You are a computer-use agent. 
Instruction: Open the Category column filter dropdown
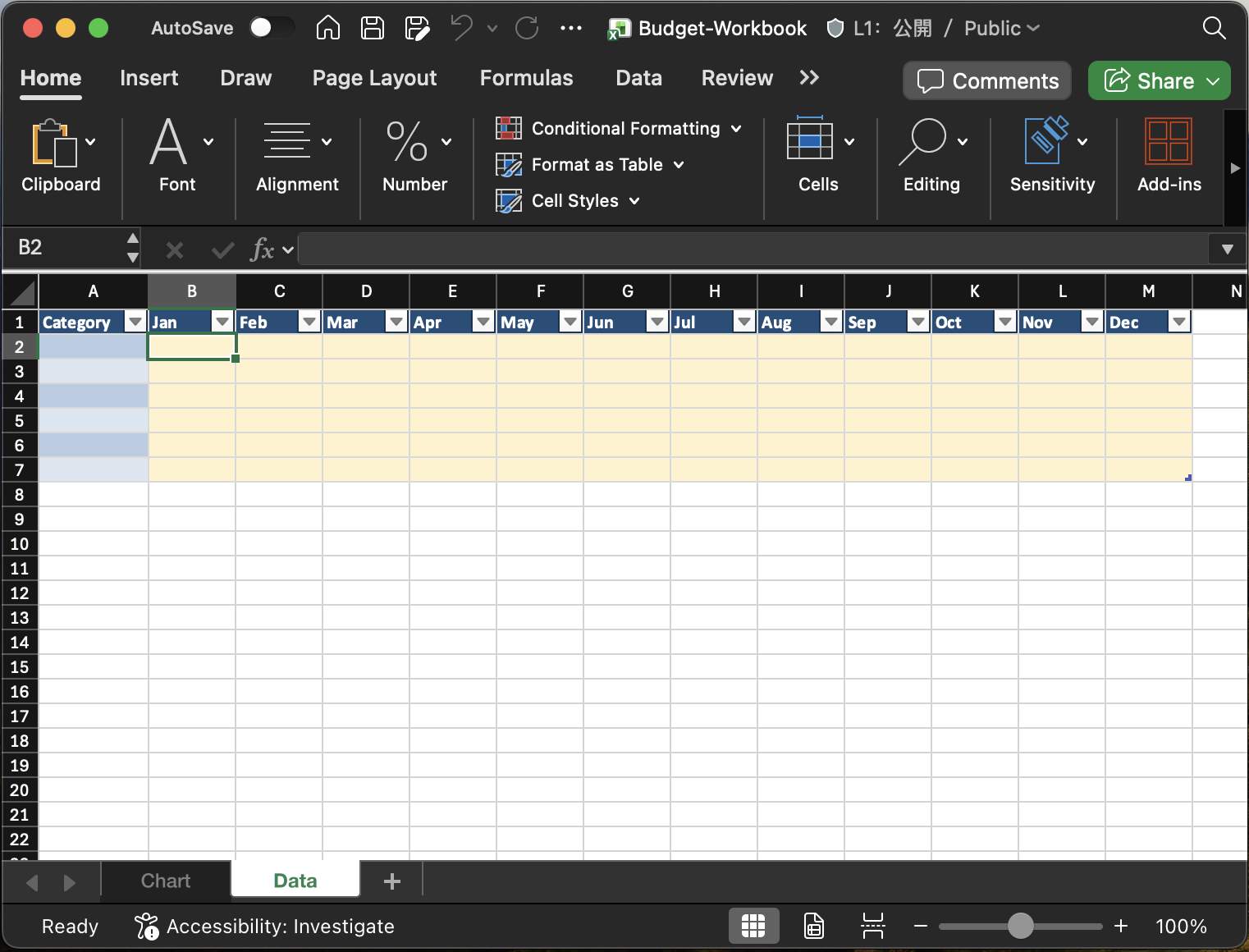tap(135, 322)
